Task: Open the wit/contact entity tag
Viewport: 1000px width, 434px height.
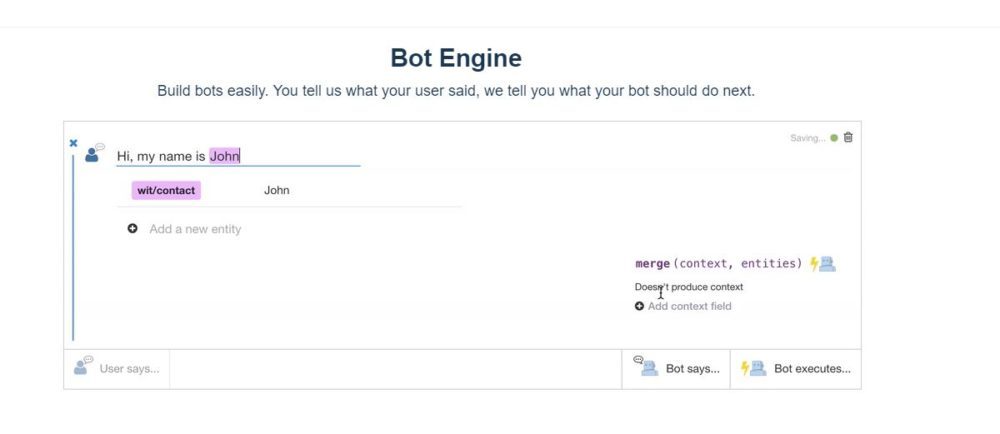Action: pyautogui.click(x=166, y=190)
